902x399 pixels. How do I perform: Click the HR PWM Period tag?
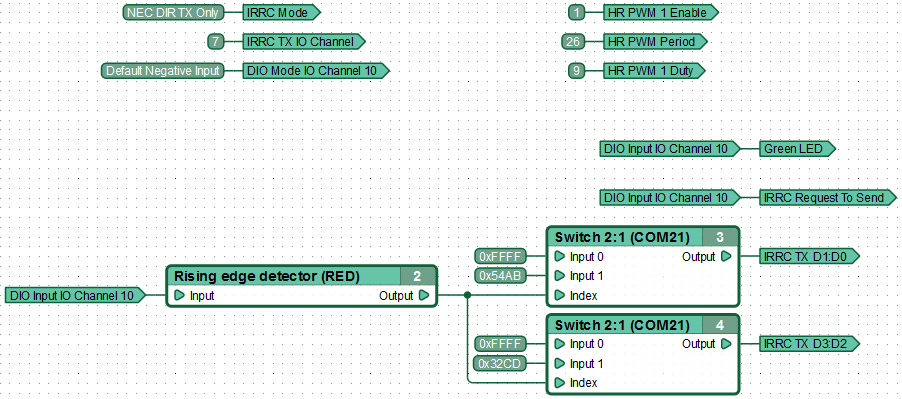[655, 41]
